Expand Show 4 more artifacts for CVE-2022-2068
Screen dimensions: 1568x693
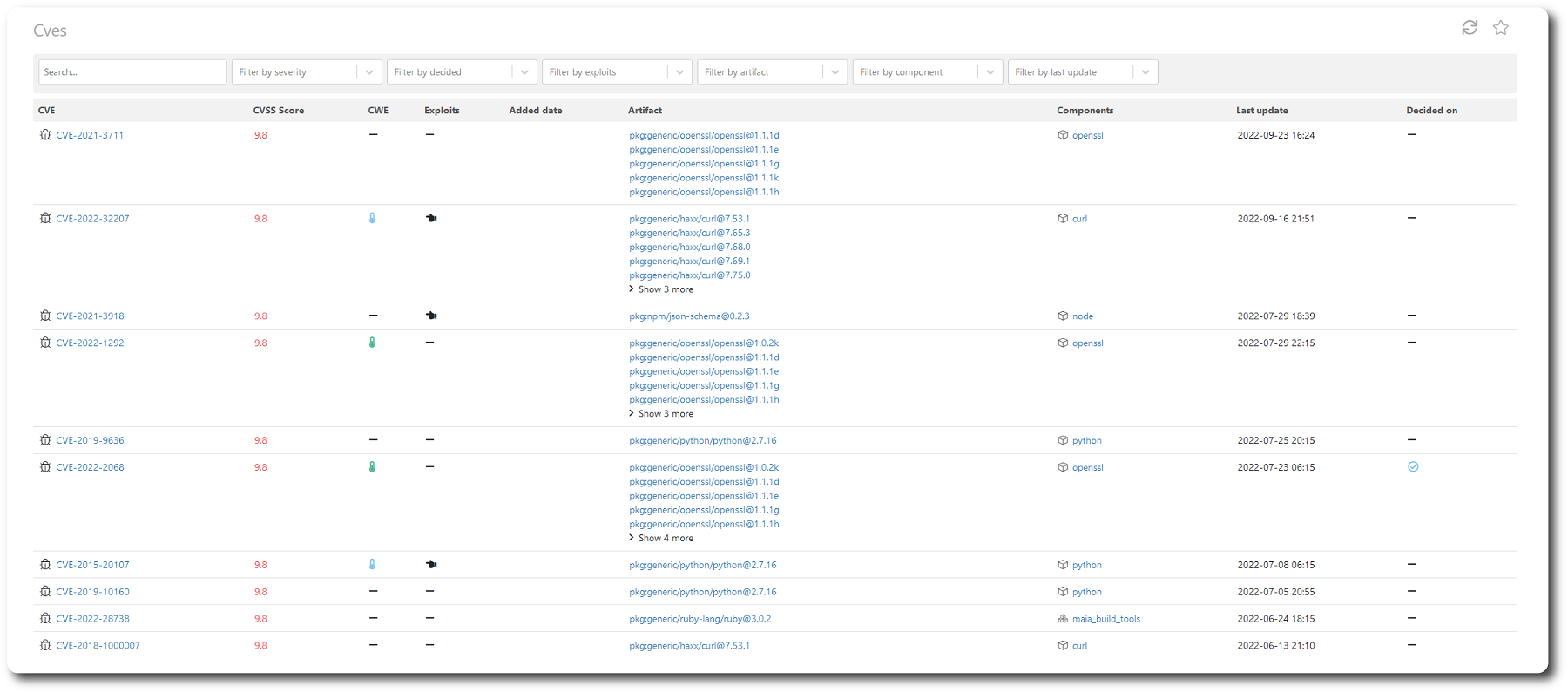click(661, 539)
